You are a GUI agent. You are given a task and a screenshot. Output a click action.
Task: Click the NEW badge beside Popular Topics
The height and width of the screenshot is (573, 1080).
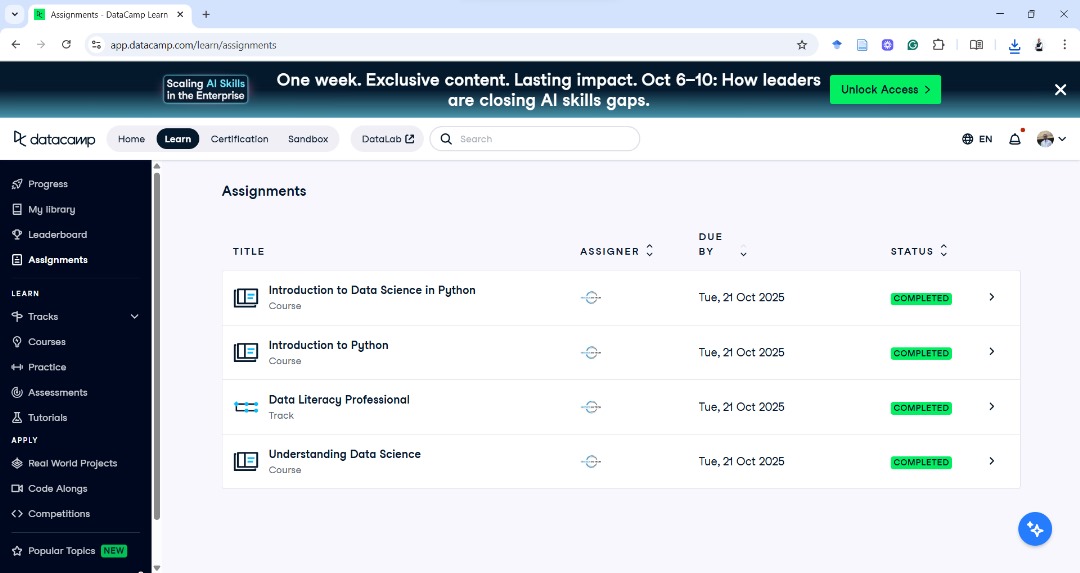click(114, 551)
